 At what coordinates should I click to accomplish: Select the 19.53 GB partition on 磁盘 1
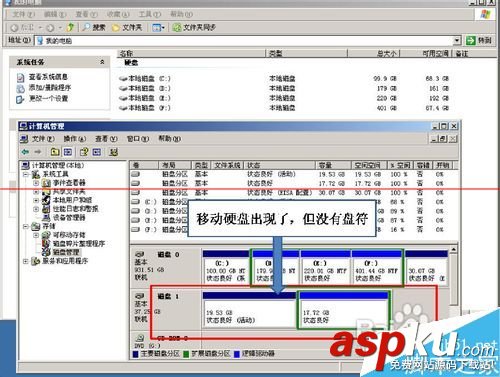(x=249, y=310)
